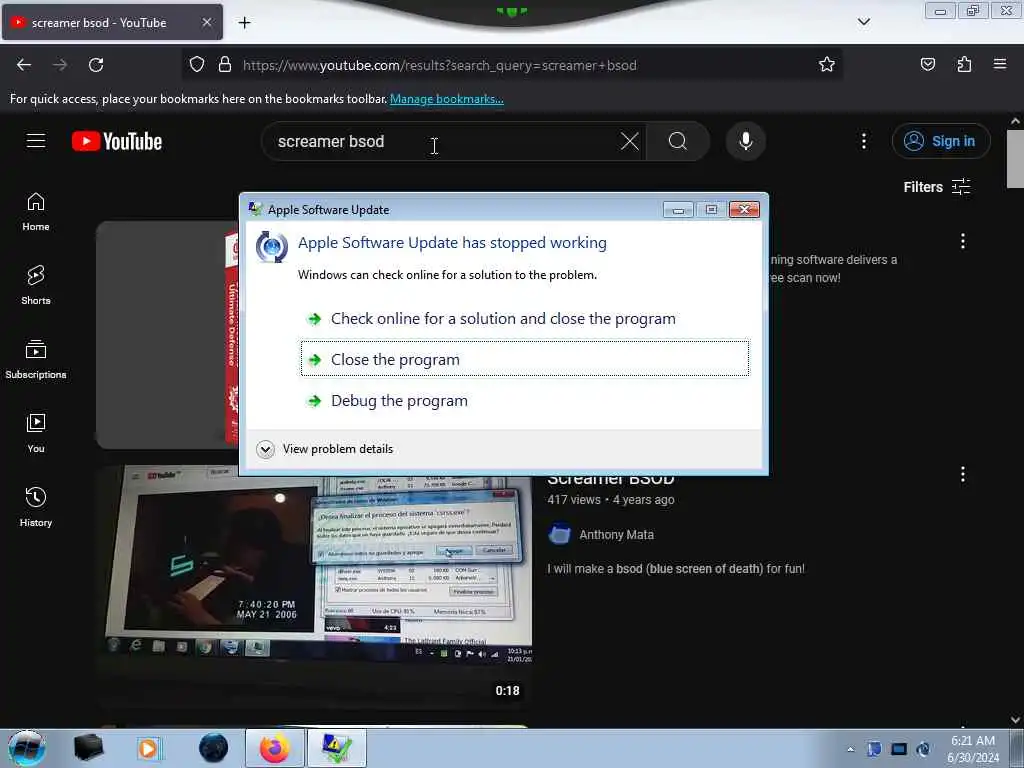Open the Windows Media Player taskbar icon
This screenshot has height=768, width=1024.
[x=148, y=748]
